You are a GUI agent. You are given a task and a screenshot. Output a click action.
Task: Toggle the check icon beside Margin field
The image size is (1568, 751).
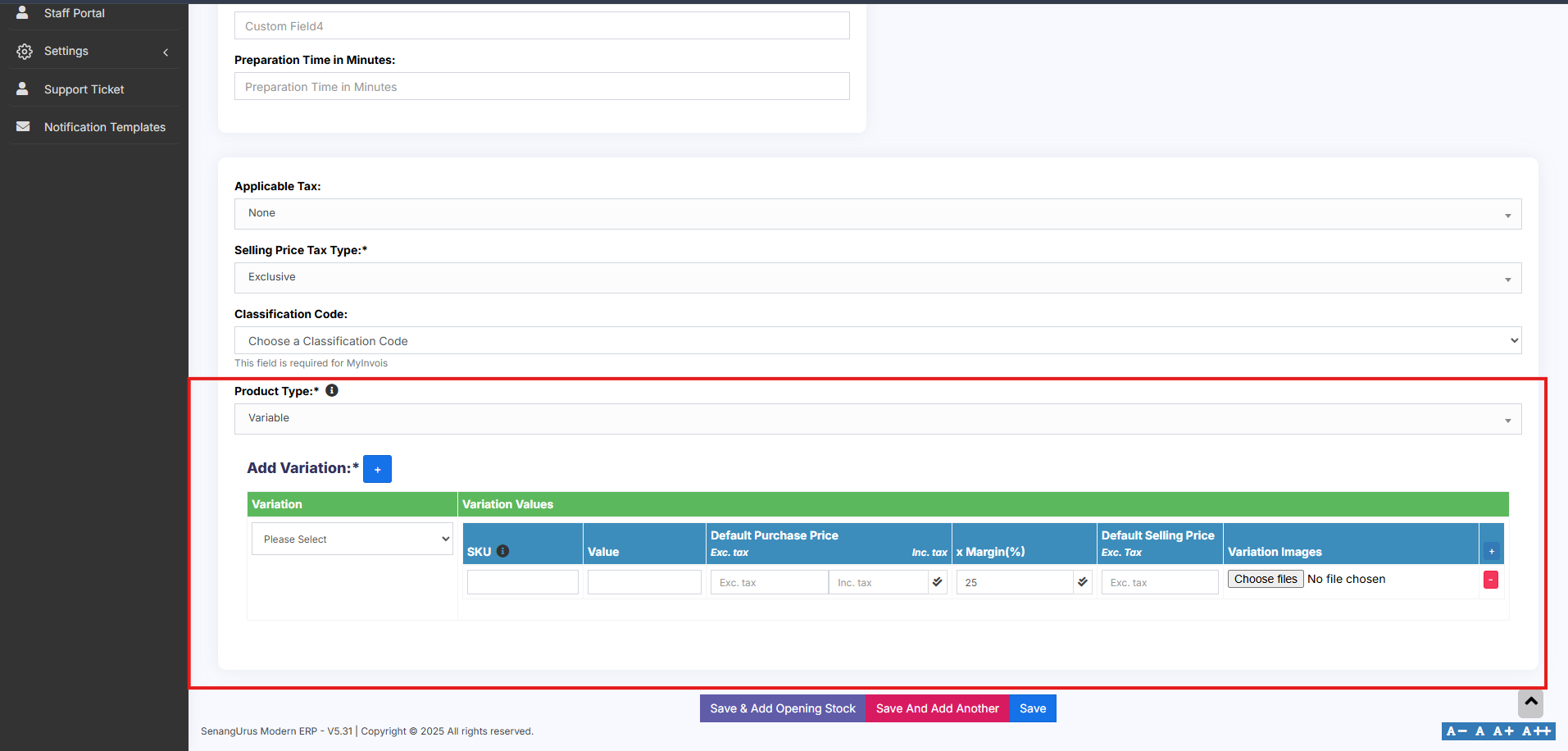pyautogui.click(x=1083, y=582)
